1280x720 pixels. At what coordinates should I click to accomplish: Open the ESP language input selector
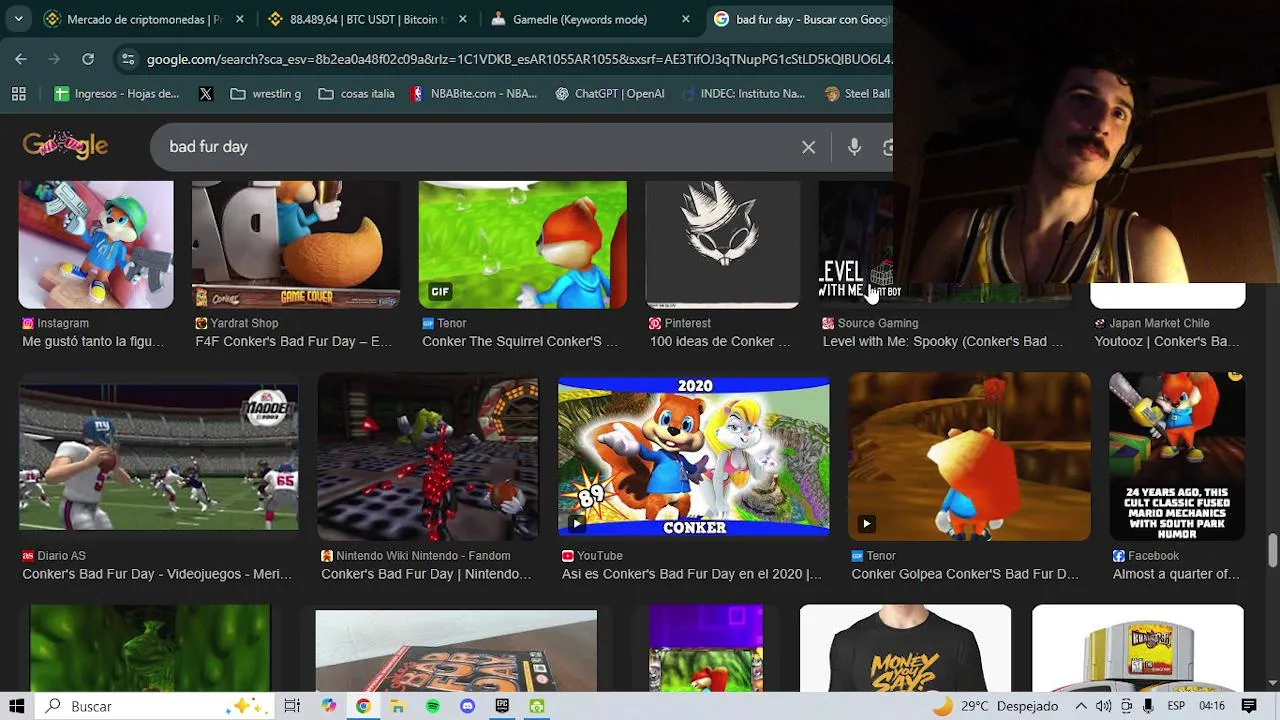pos(1176,706)
